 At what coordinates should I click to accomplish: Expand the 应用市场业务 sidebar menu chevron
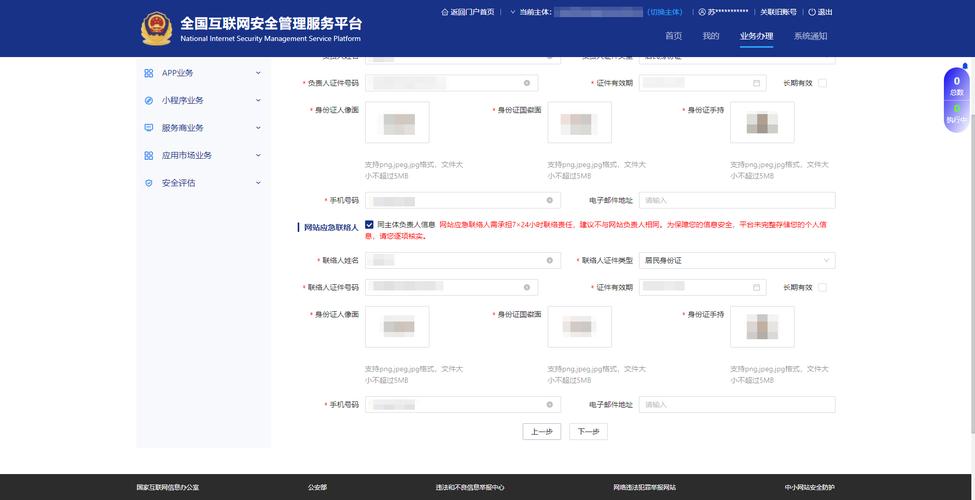[258, 155]
